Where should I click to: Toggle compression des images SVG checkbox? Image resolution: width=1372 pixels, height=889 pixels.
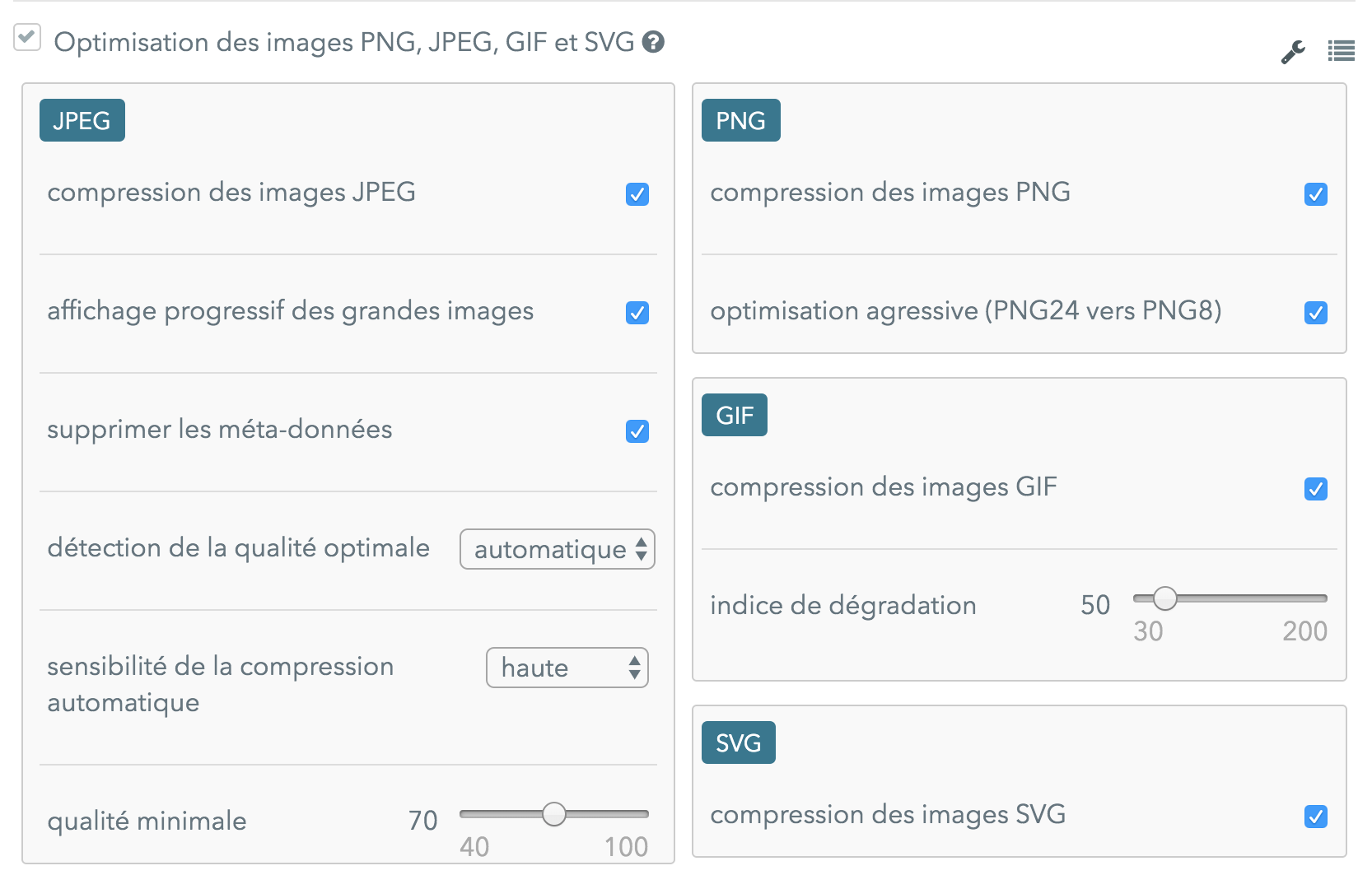pyautogui.click(x=1316, y=817)
